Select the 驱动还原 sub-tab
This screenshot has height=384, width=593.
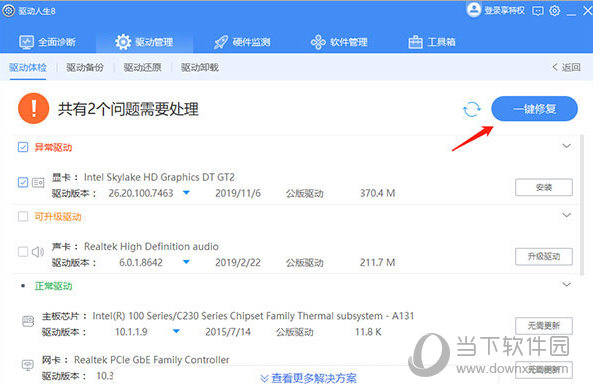click(x=143, y=68)
